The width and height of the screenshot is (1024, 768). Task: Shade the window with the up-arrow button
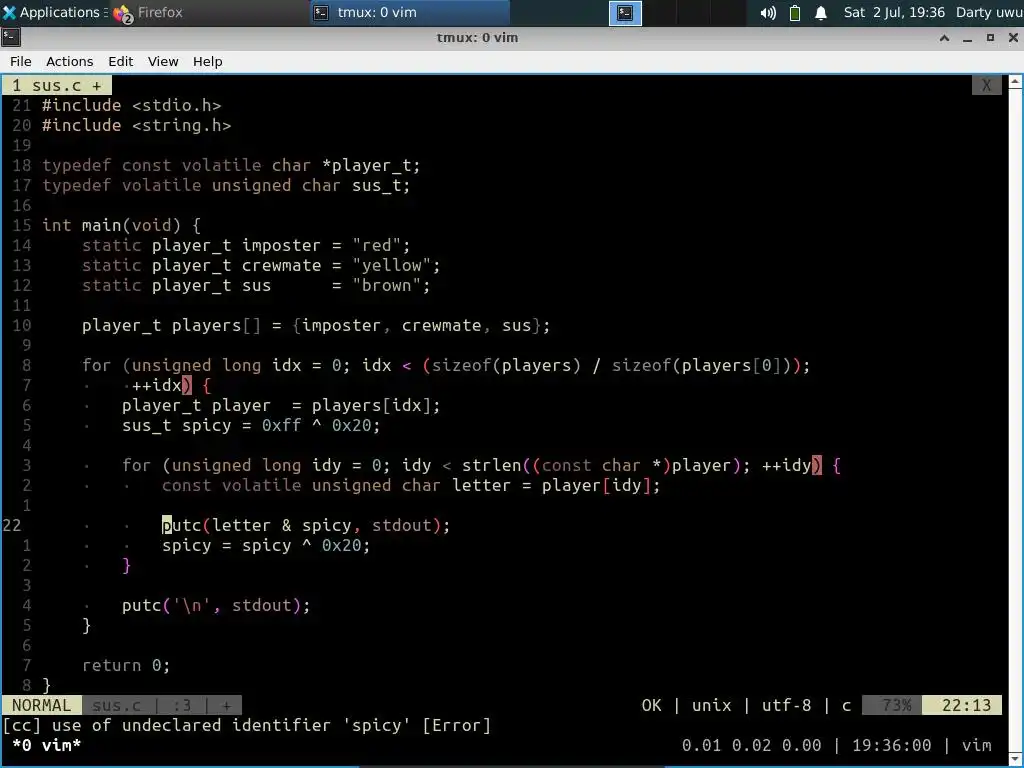pos(944,38)
